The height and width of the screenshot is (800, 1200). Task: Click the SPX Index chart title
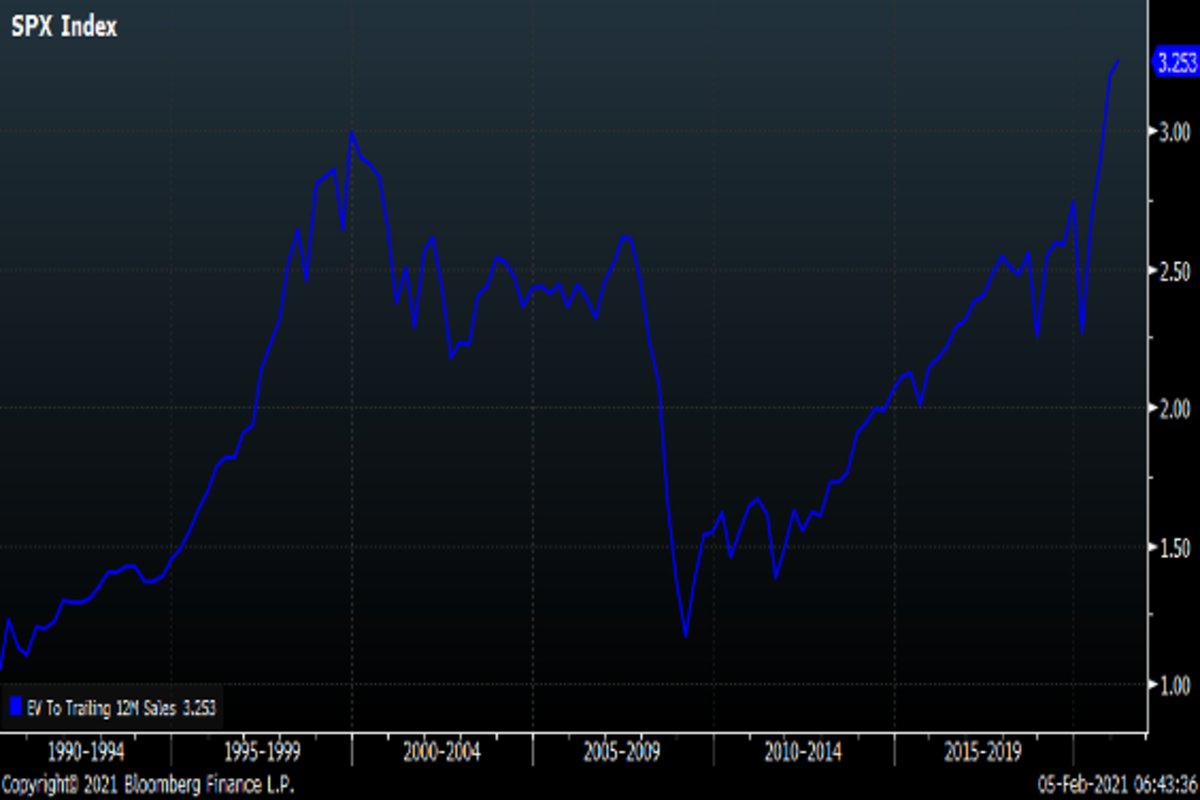click(x=64, y=27)
